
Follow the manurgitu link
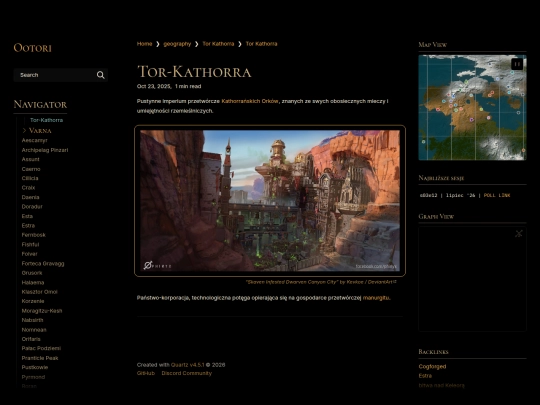(x=376, y=298)
